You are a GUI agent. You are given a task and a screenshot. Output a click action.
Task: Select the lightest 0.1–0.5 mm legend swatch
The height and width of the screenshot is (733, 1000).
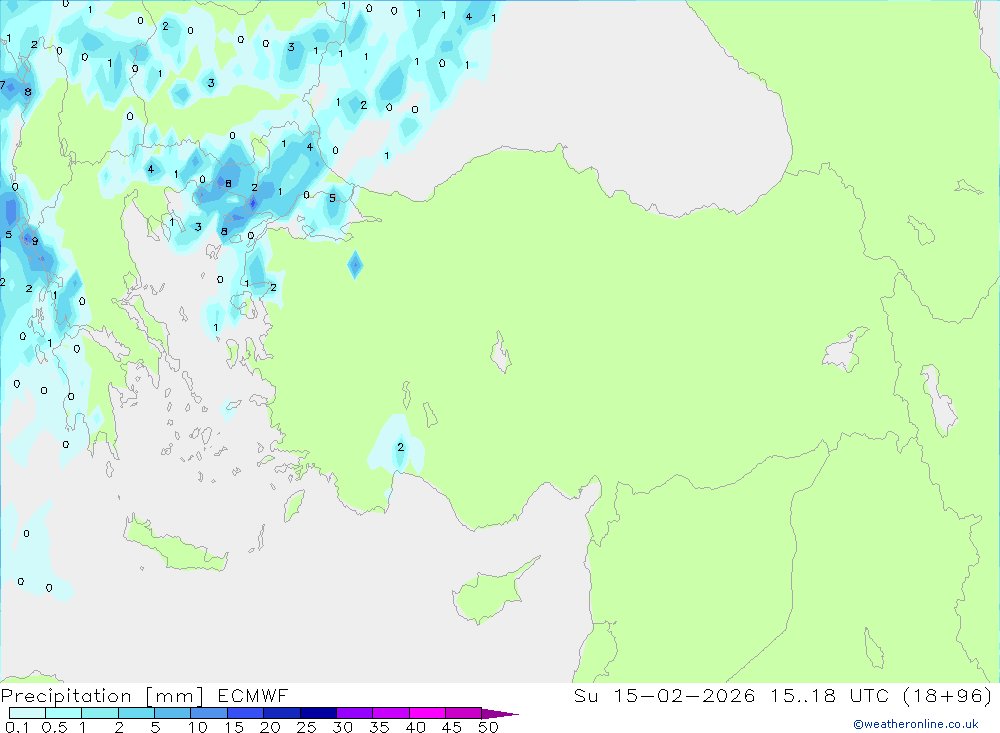point(27,713)
